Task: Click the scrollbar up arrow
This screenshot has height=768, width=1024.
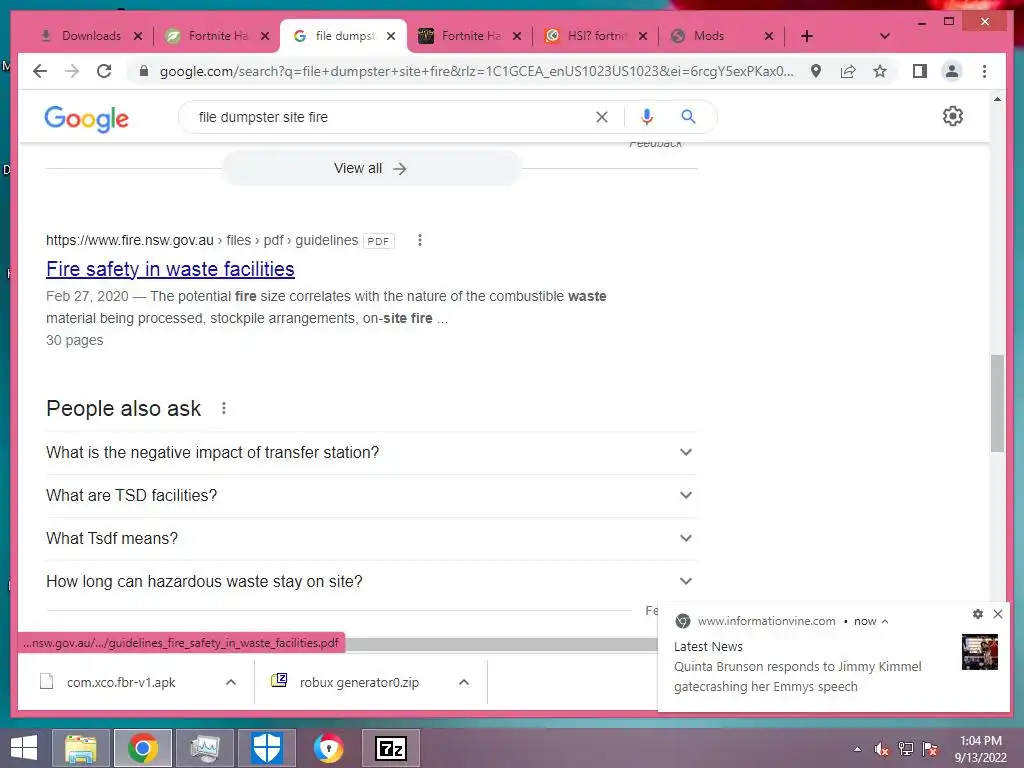Action: click(997, 99)
